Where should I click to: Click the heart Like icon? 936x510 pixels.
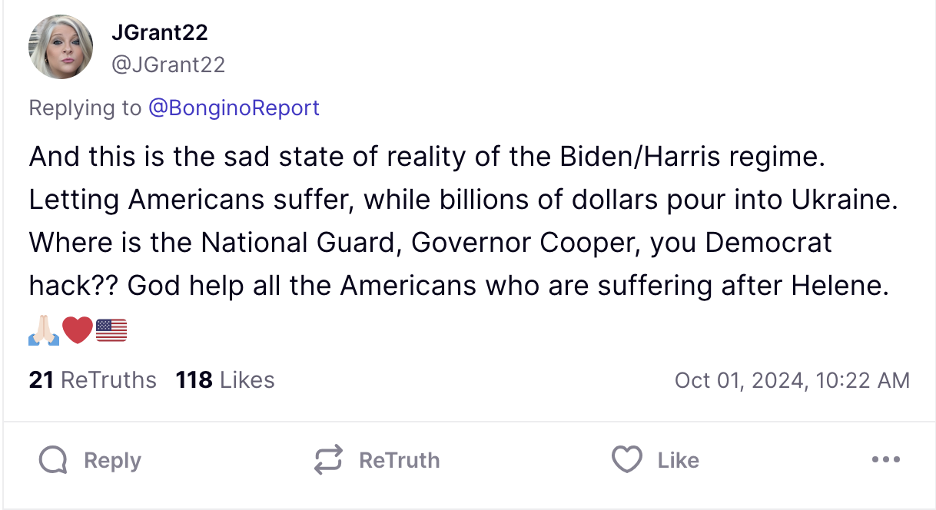click(x=626, y=460)
